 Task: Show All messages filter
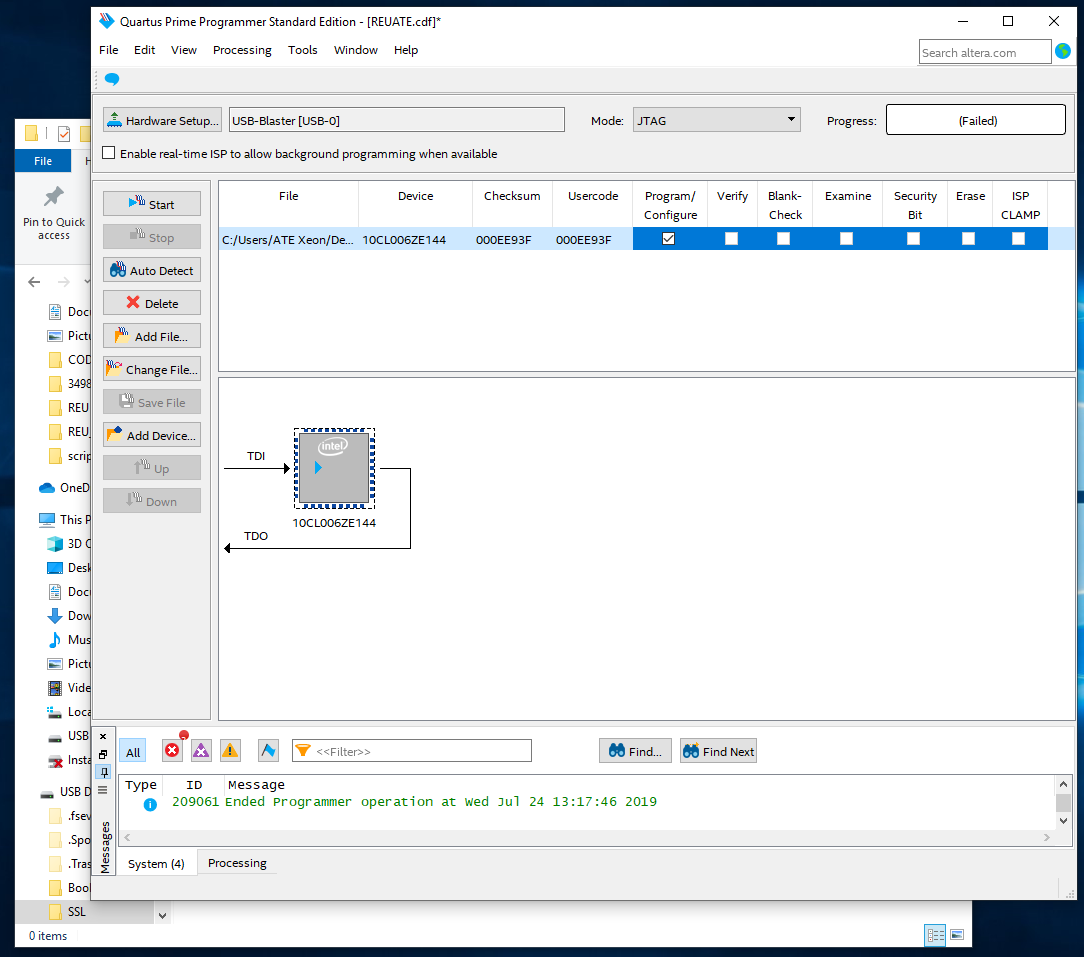[133, 752]
